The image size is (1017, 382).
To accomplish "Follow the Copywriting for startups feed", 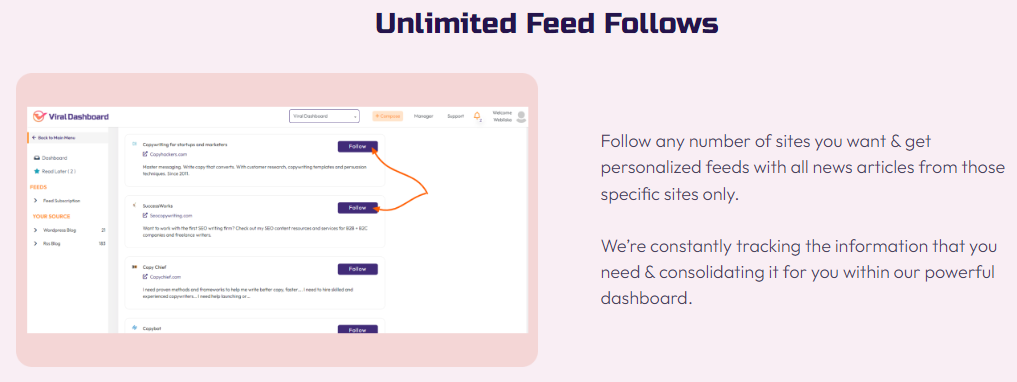I will click(x=357, y=147).
